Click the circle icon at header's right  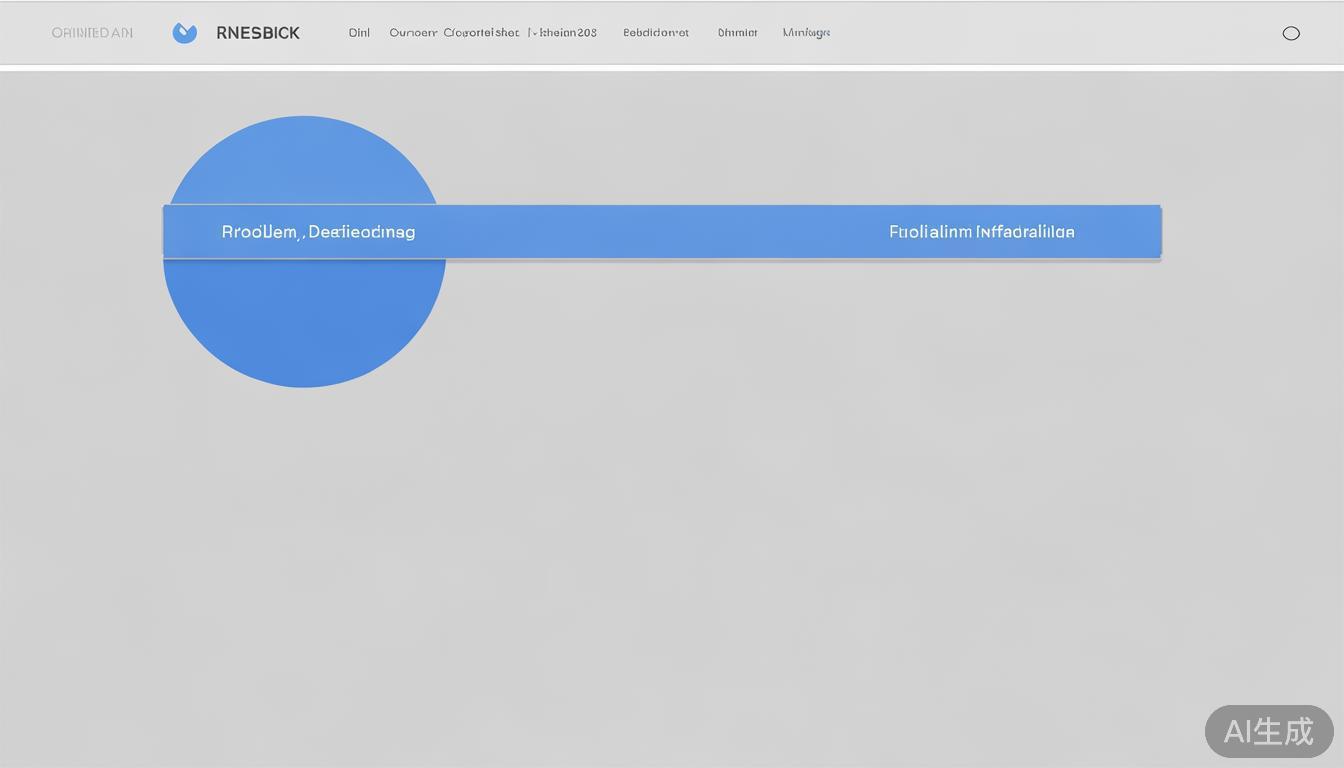pyautogui.click(x=1291, y=33)
